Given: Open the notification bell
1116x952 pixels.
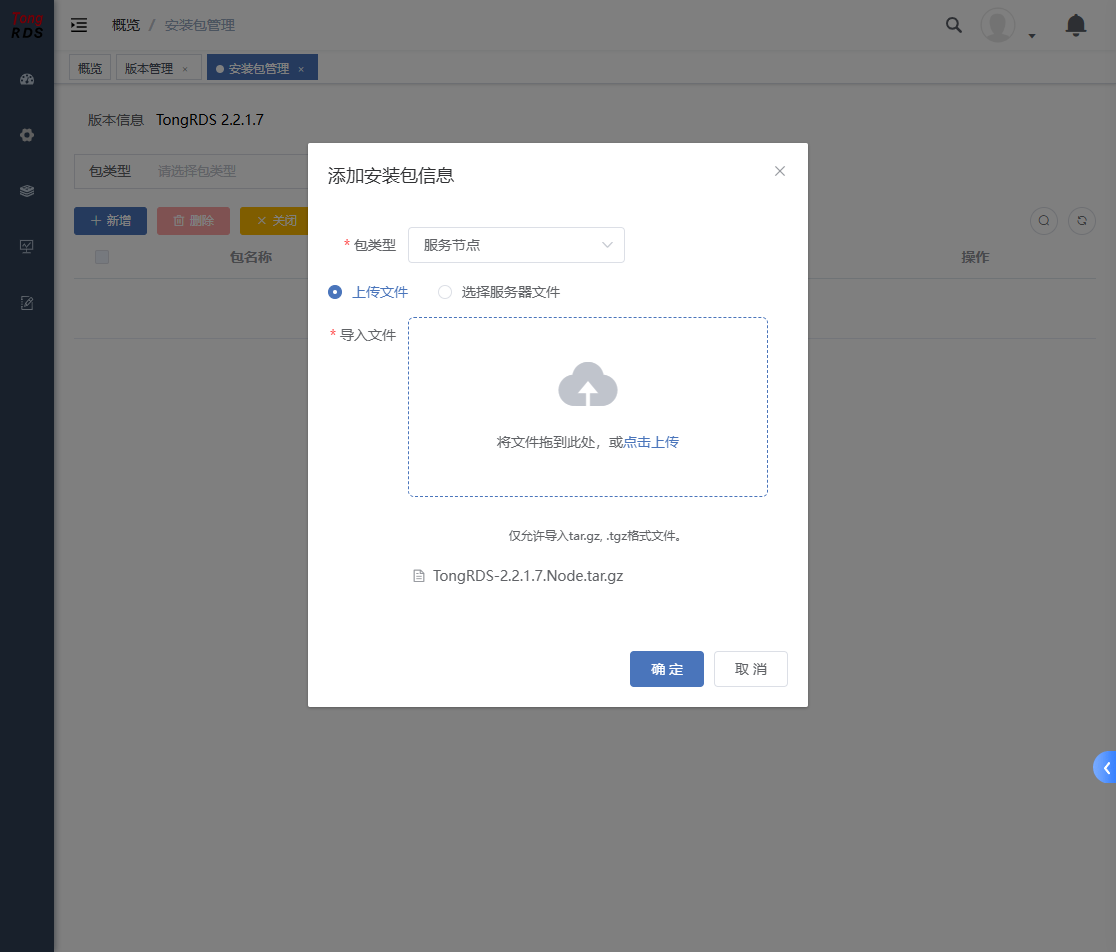Looking at the screenshot, I should click(1075, 26).
